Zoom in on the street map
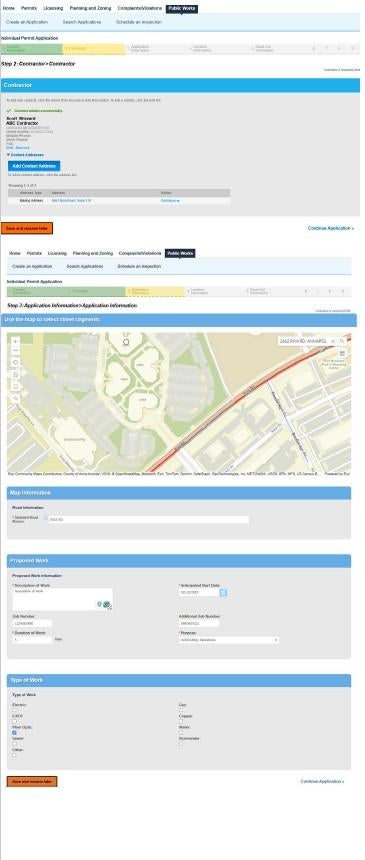Image resolution: width=365 pixels, height=860 pixels. pos(15,341)
